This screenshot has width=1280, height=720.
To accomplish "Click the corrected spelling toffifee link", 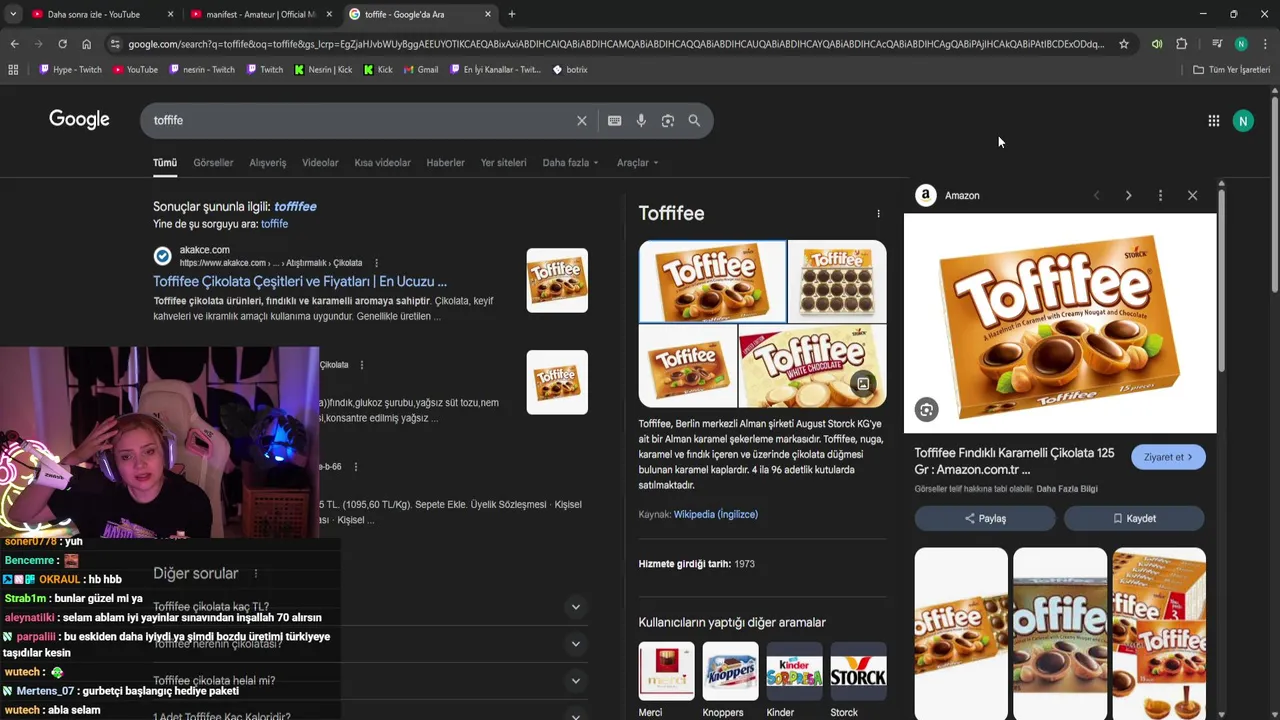I will (295, 206).
